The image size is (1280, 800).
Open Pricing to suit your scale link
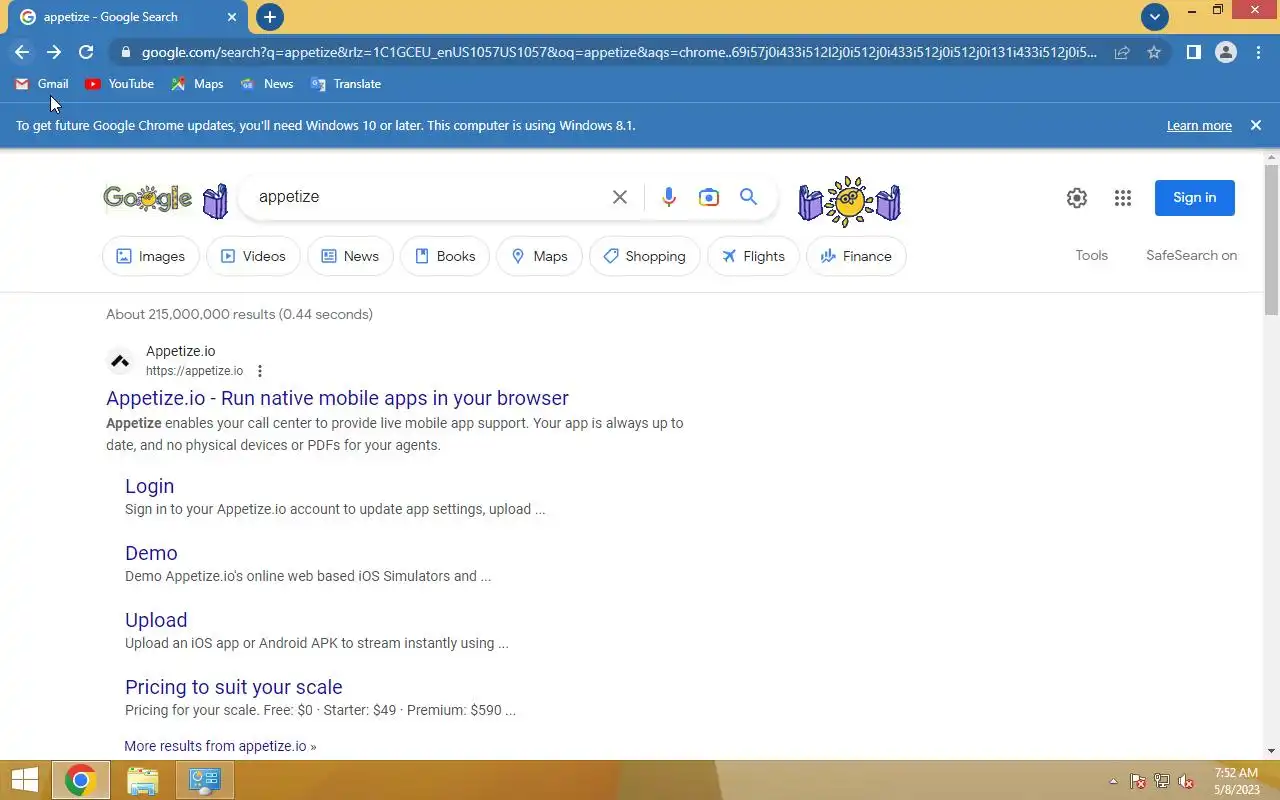(234, 687)
